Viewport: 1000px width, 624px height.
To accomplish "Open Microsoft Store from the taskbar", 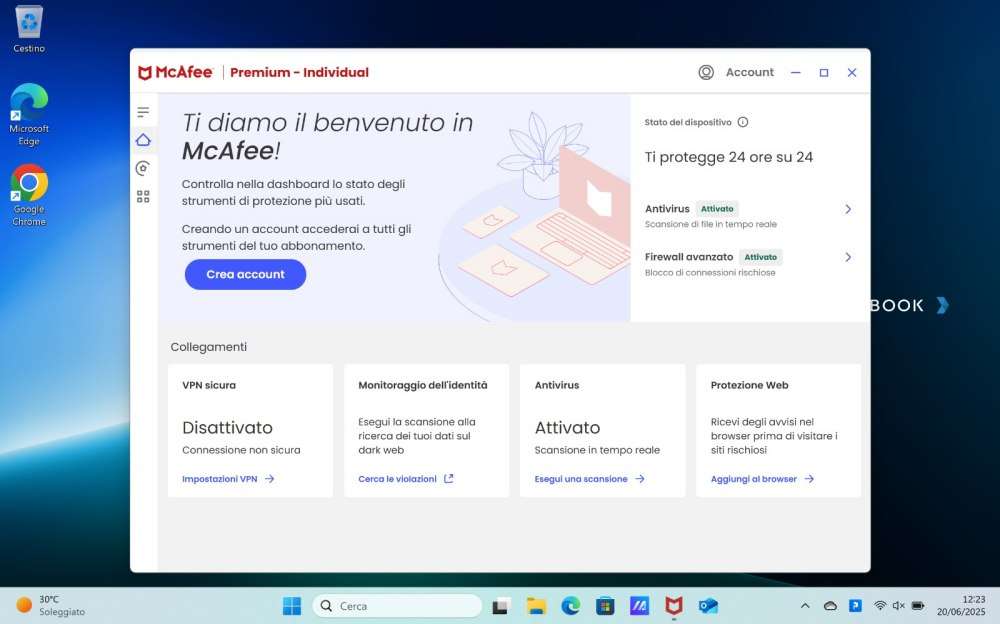I will (605, 605).
